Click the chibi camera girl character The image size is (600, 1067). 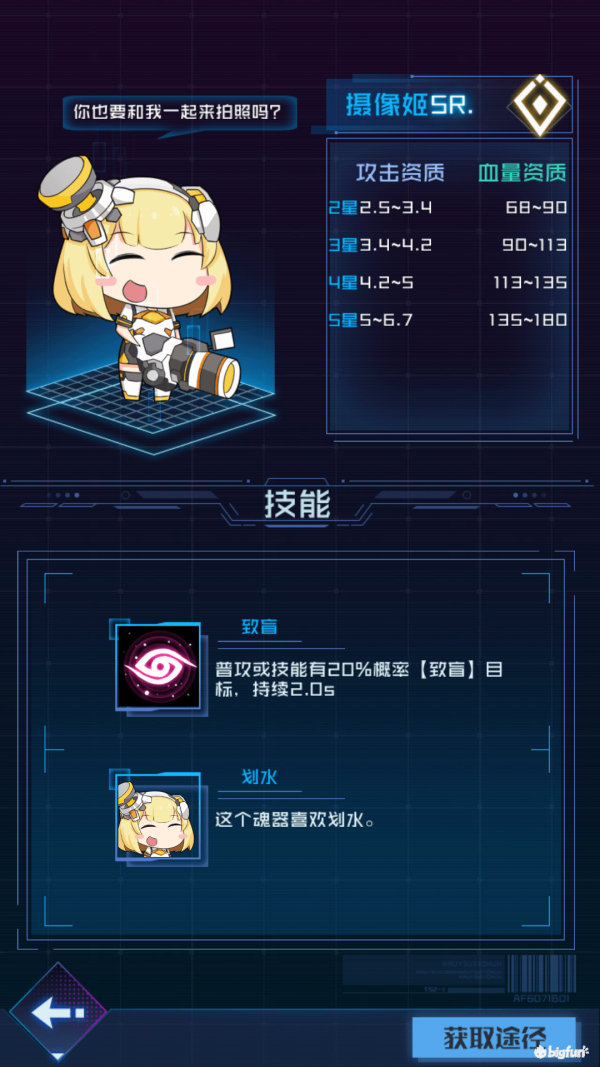coord(141,282)
